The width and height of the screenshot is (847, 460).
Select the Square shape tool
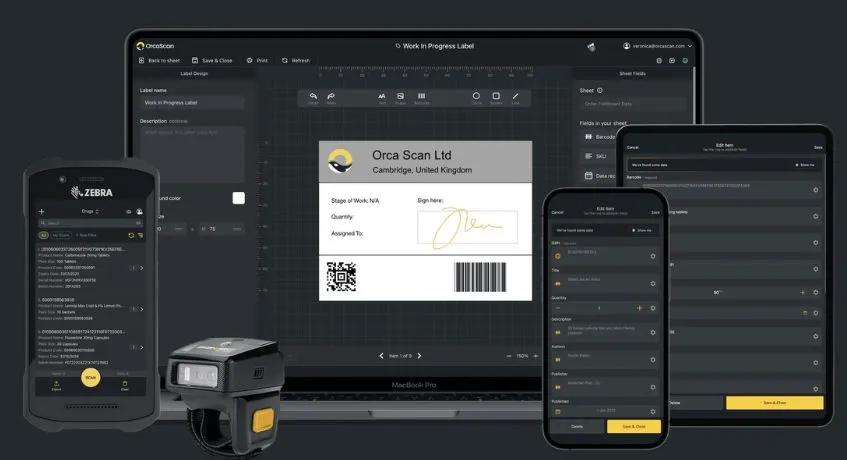(496, 97)
